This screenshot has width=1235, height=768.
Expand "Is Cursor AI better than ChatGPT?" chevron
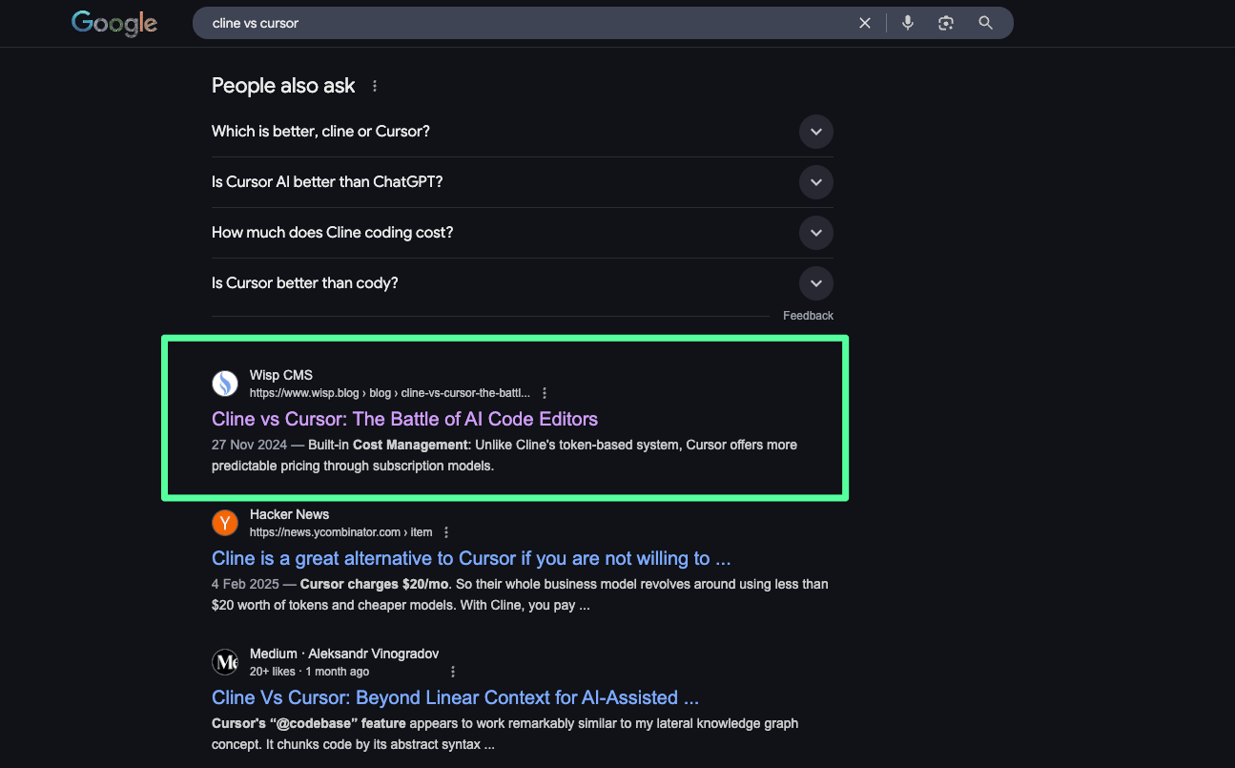816,182
